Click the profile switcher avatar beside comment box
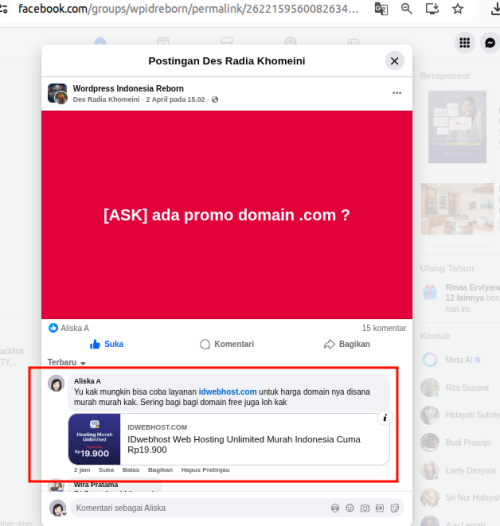Viewport: 500px width, 526px height. [58, 508]
